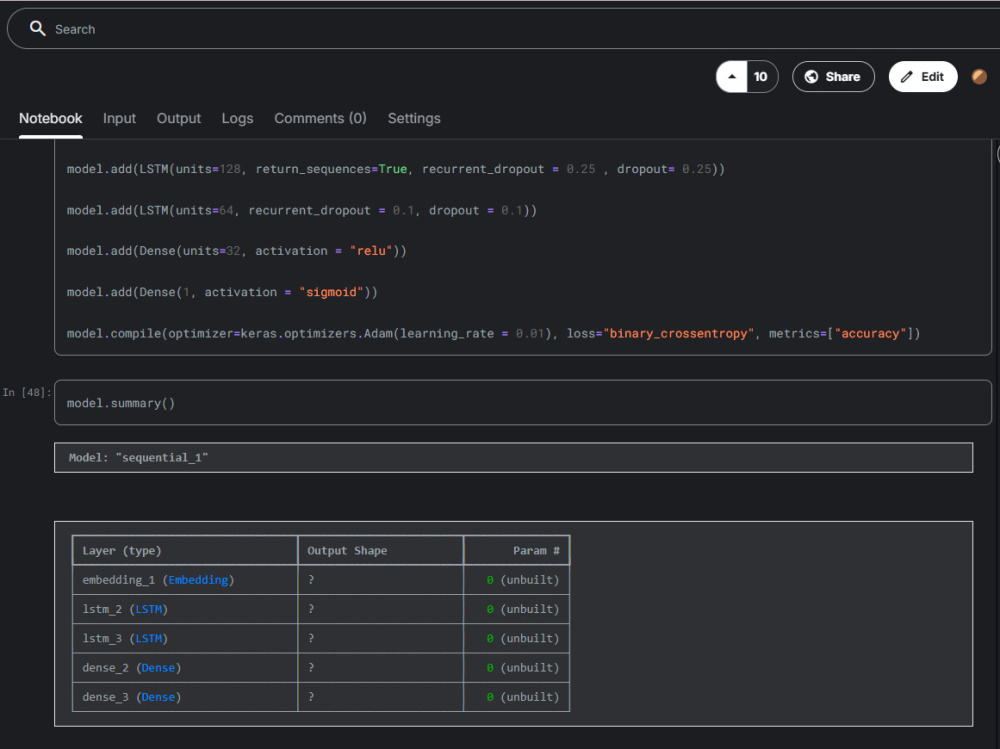Upvote the notebook with the arrow button
This screenshot has height=749, width=1000.
pyautogui.click(x=732, y=77)
